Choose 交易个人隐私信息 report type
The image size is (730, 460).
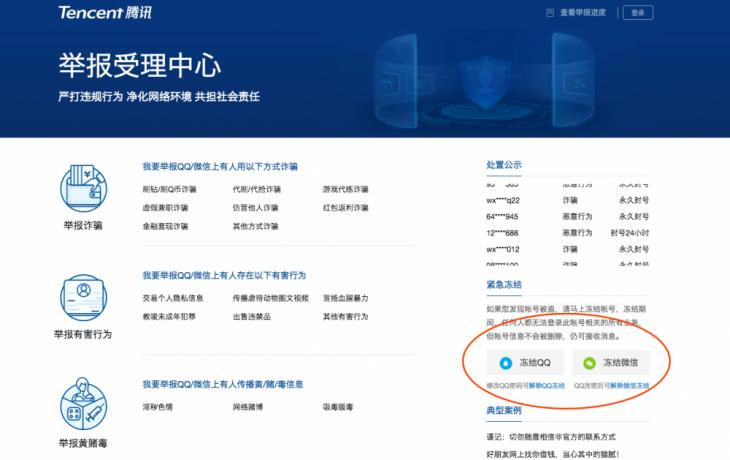point(173,298)
